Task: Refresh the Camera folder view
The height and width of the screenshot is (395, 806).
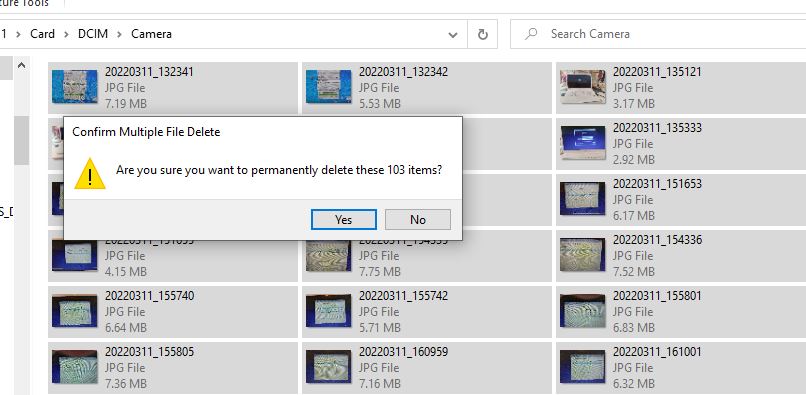Action: point(482,34)
